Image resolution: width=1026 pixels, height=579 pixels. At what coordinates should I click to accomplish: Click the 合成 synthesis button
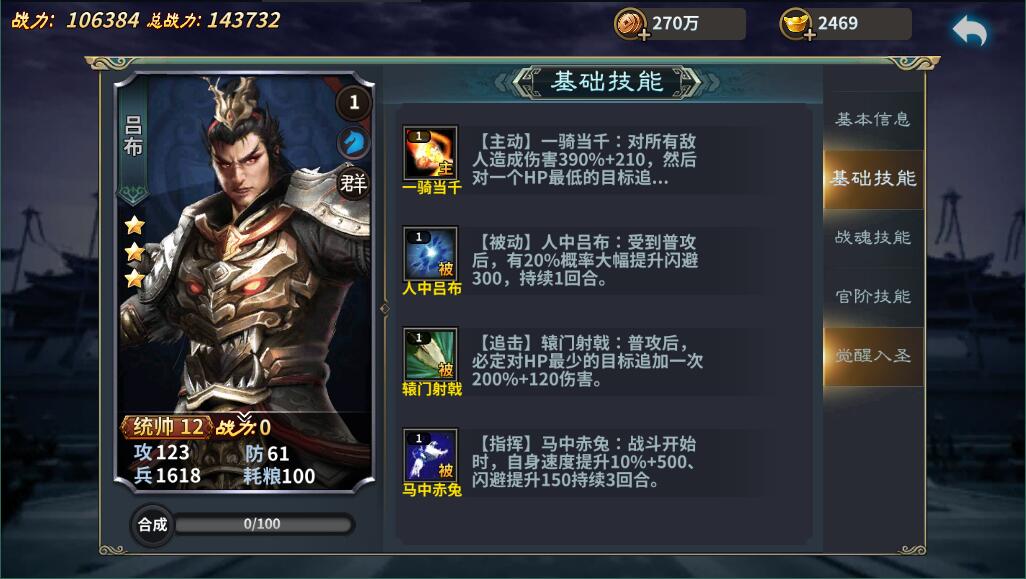click(152, 524)
